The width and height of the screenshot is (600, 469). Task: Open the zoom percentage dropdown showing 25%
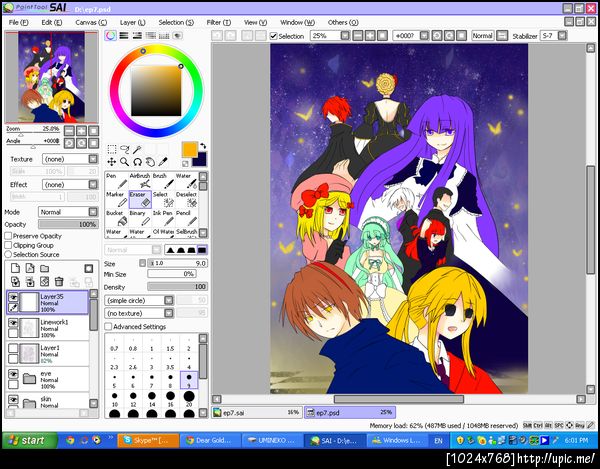pyautogui.click(x=346, y=36)
